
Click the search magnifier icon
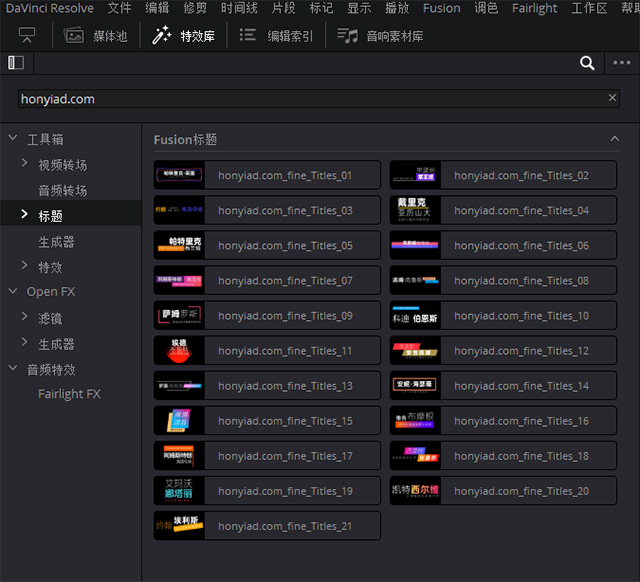point(587,63)
